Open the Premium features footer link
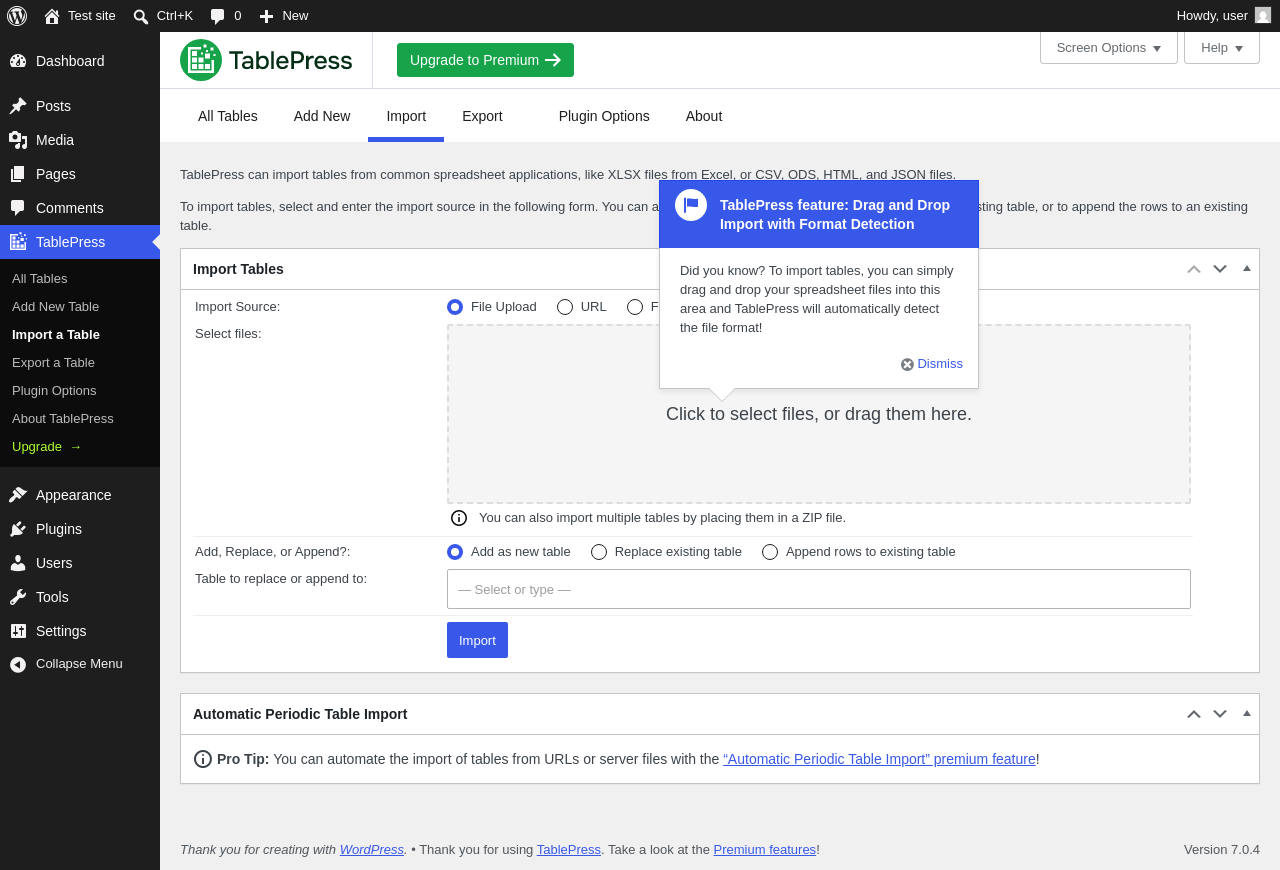 coord(766,849)
